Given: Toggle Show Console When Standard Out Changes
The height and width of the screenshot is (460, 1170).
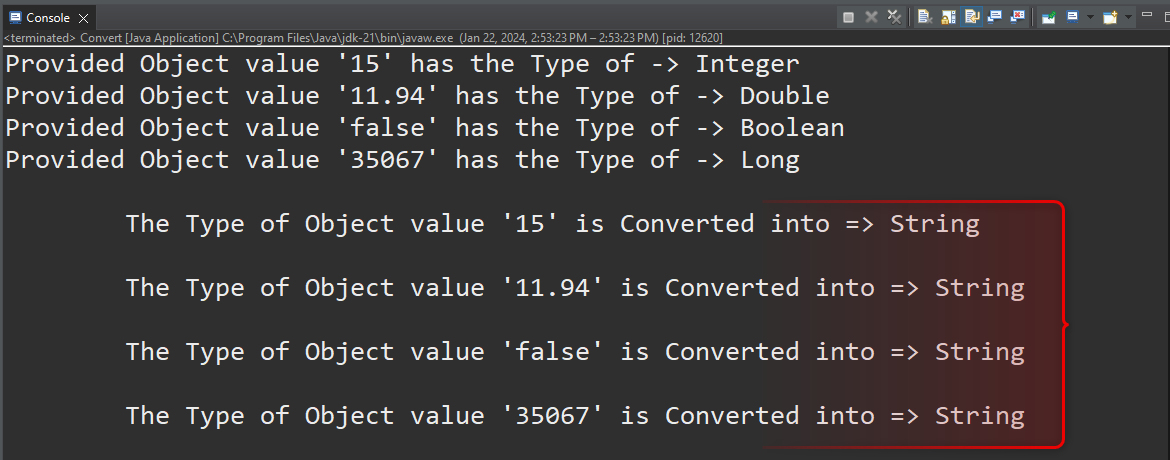Looking at the screenshot, I should tap(994, 17).
